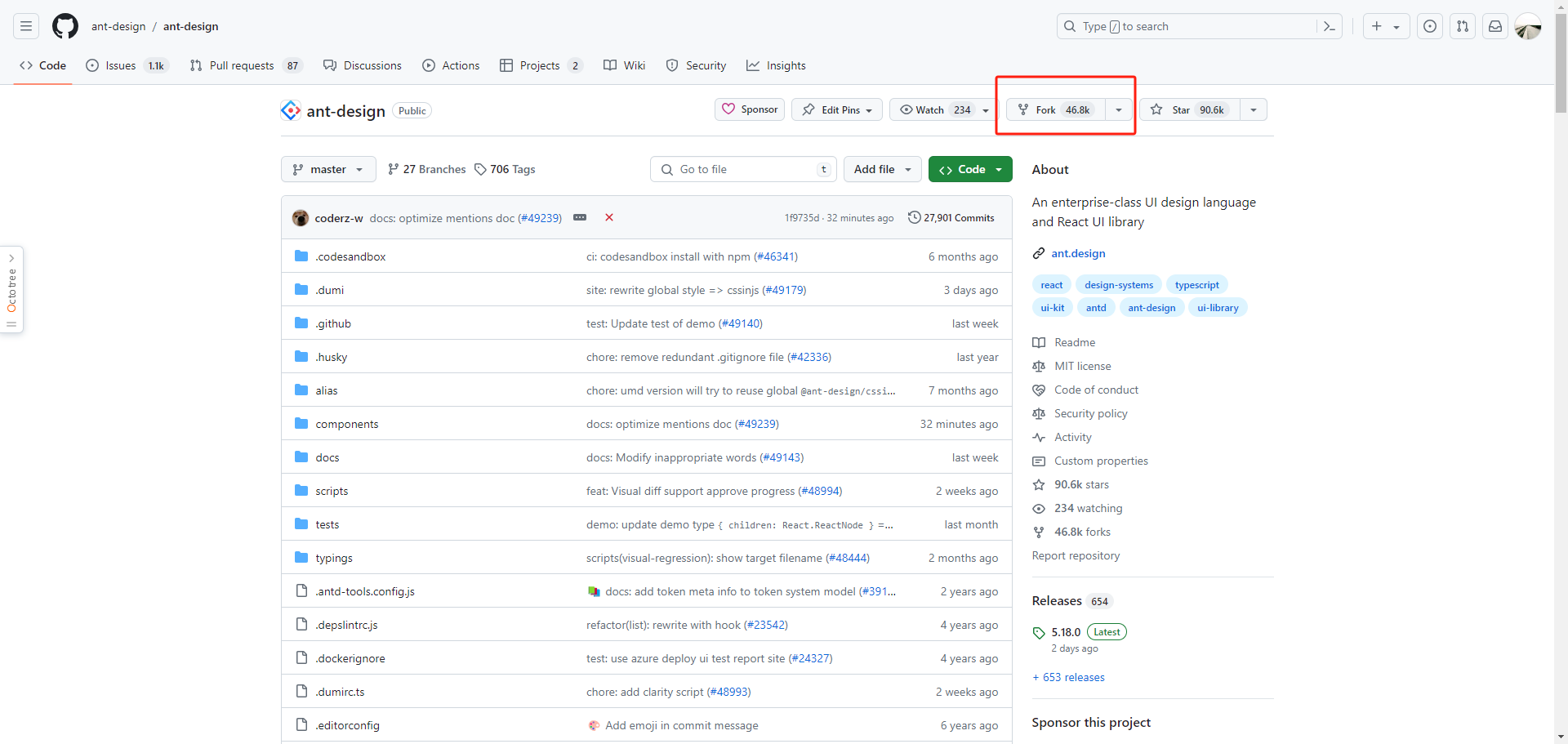The width and height of the screenshot is (1568, 744).
Task: Click Report repository link
Action: coord(1076,555)
